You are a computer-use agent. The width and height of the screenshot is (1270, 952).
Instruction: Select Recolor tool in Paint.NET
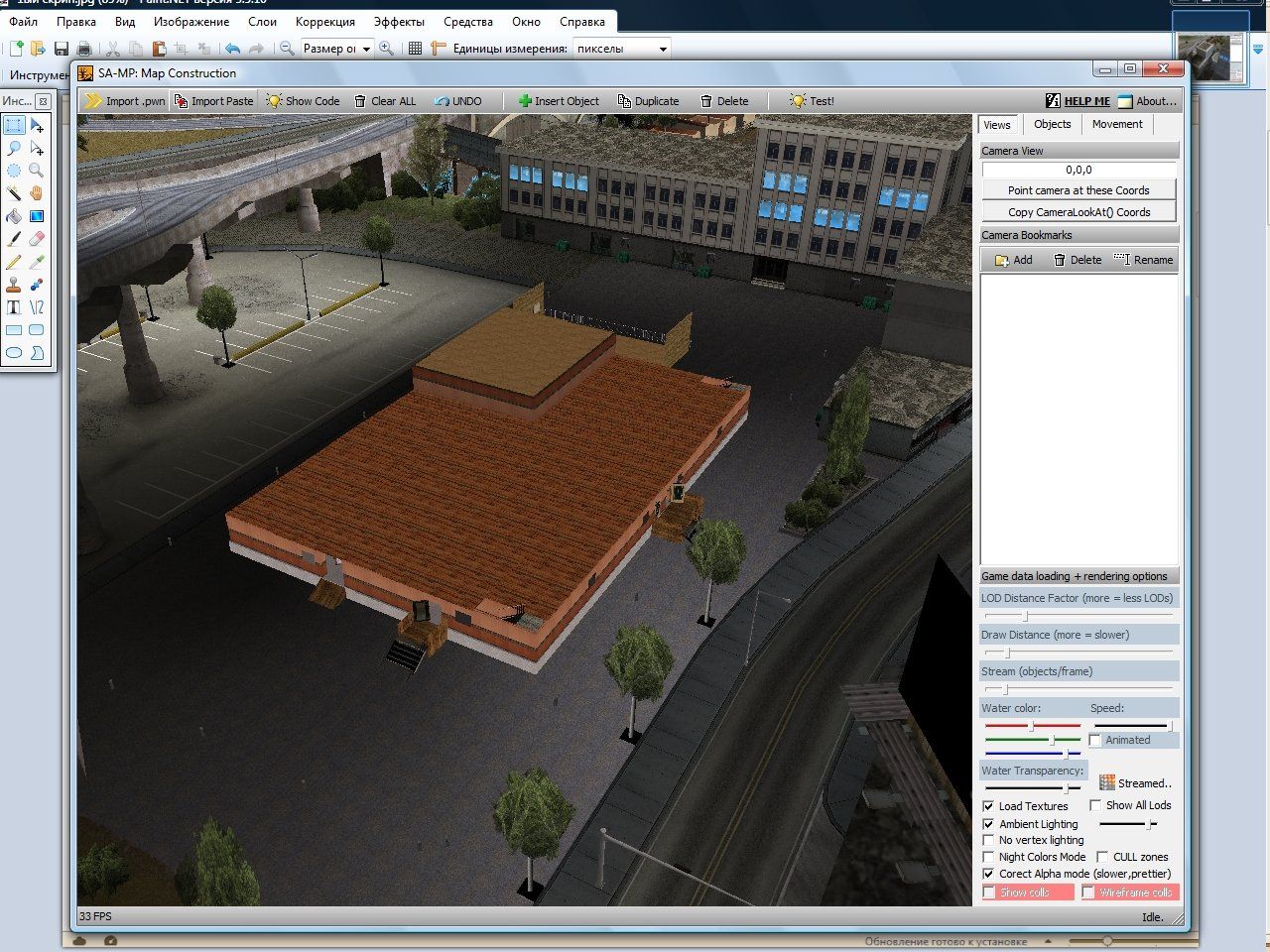[37, 285]
